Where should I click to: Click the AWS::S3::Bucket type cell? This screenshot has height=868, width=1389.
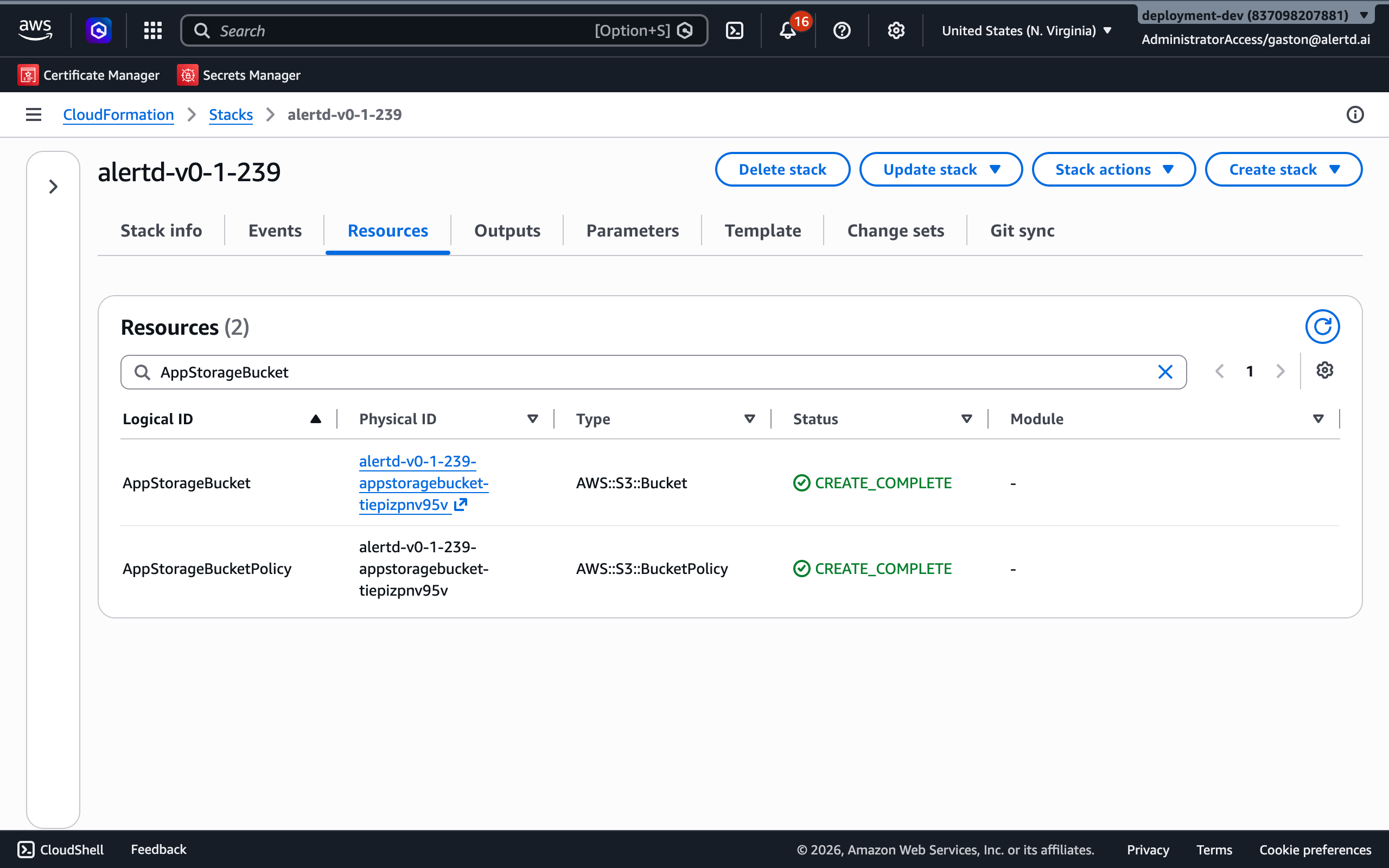632,483
